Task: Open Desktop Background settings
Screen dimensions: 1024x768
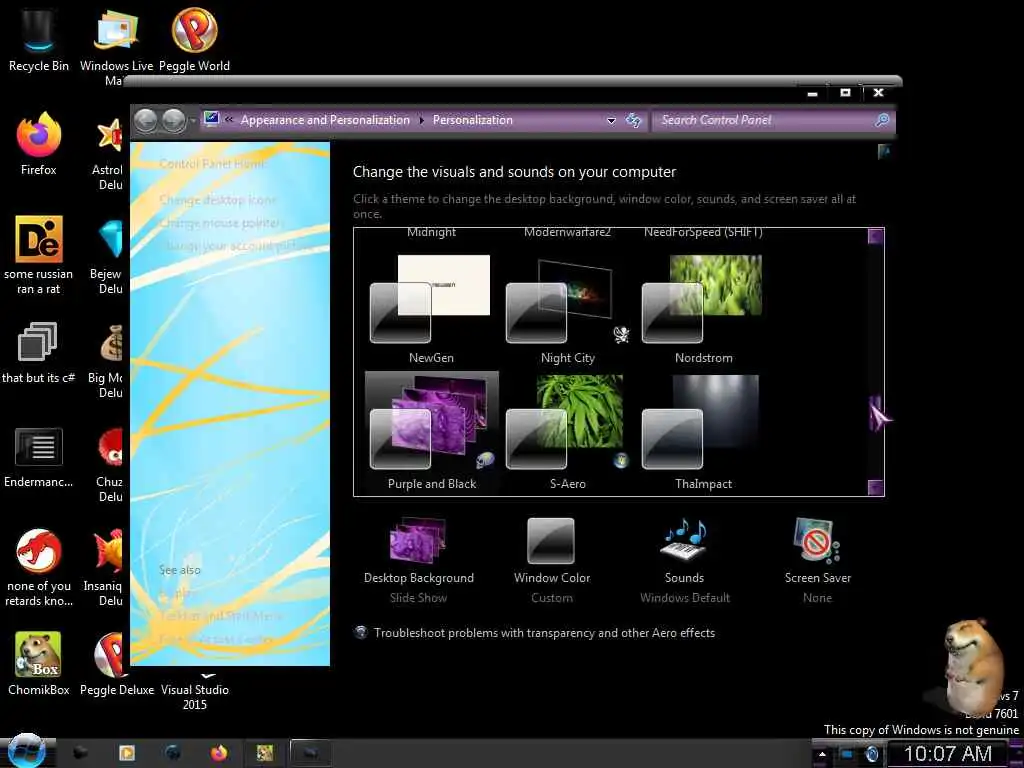Action: tap(419, 560)
